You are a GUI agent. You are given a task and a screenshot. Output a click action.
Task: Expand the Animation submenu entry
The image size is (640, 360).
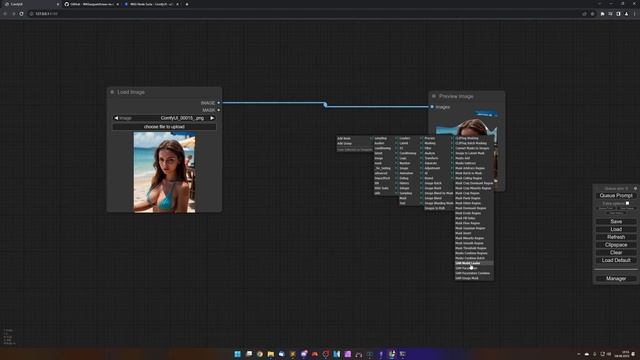[x=411, y=173]
